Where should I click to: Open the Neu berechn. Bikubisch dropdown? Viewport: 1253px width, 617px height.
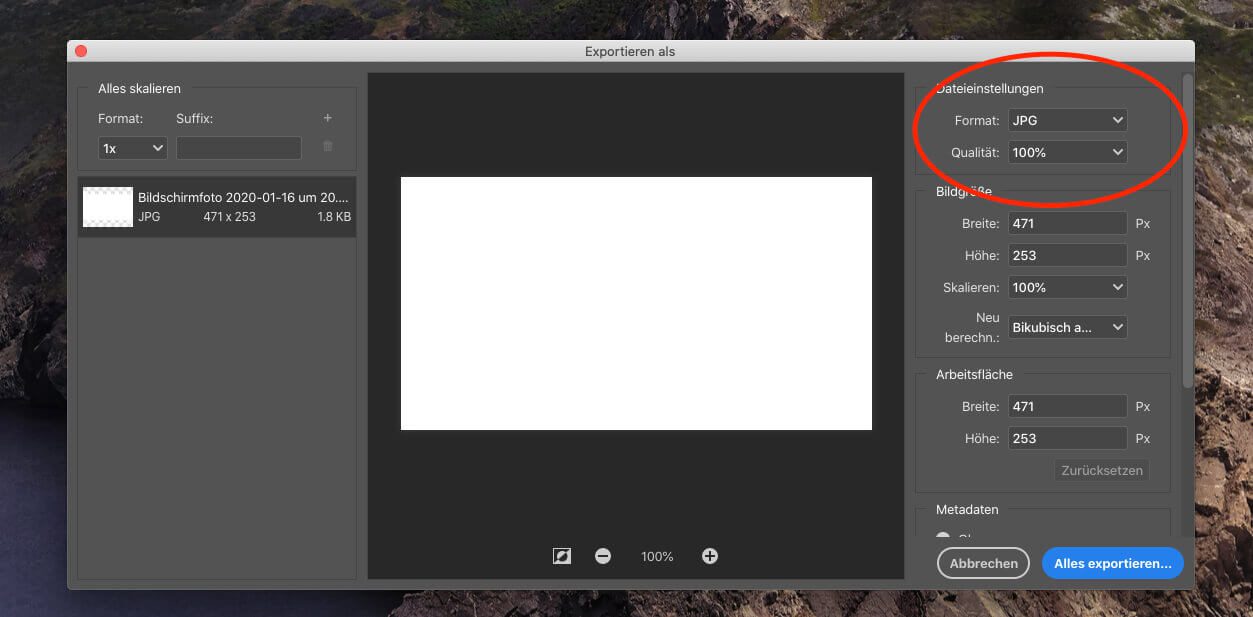click(x=1067, y=327)
